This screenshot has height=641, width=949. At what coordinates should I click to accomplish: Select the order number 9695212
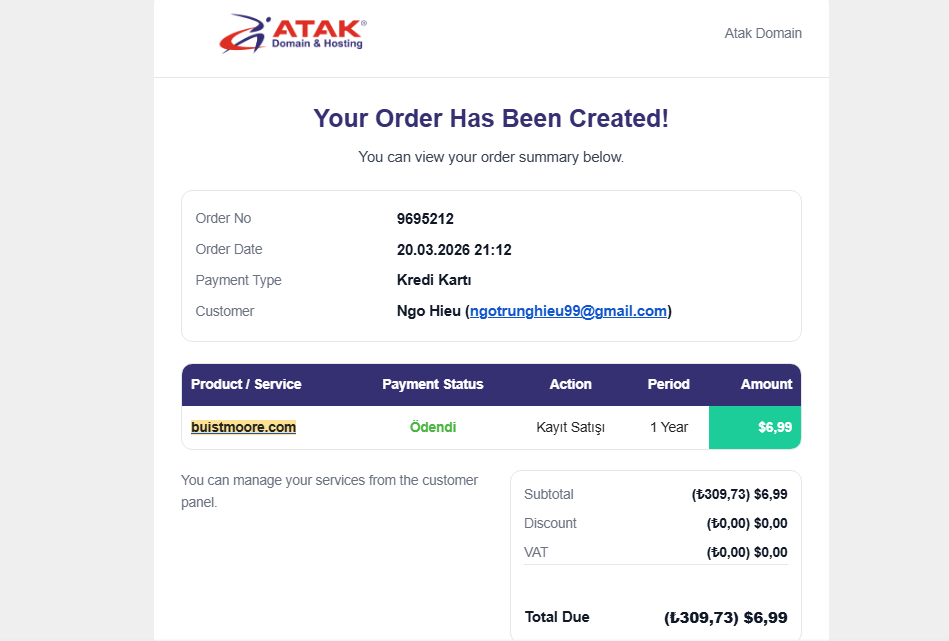(425, 219)
